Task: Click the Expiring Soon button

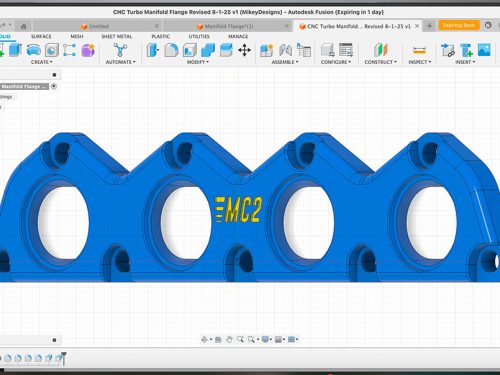Action: [x=459, y=25]
